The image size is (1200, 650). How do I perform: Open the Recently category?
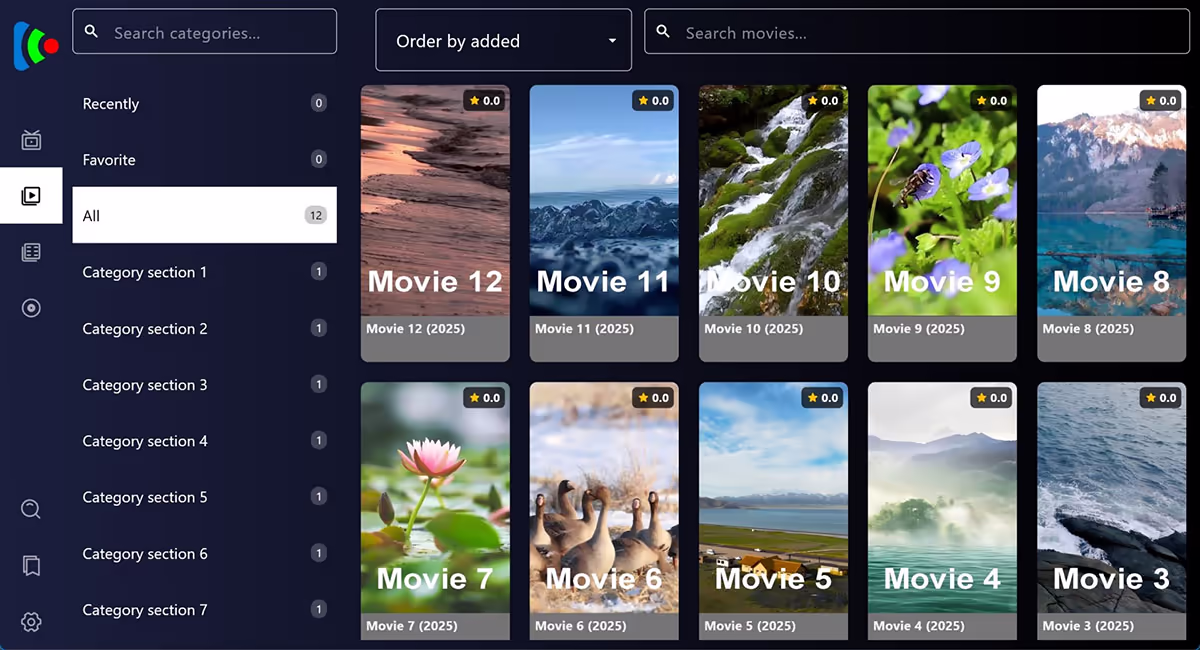pos(204,104)
